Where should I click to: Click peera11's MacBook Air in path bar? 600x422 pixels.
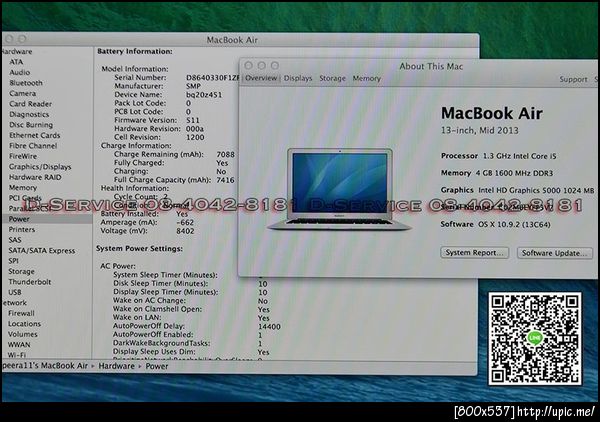tap(44, 366)
